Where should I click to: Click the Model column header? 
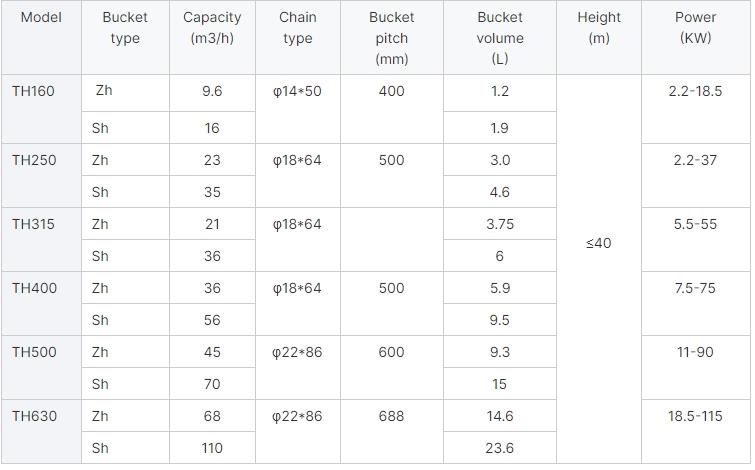click(40, 18)
